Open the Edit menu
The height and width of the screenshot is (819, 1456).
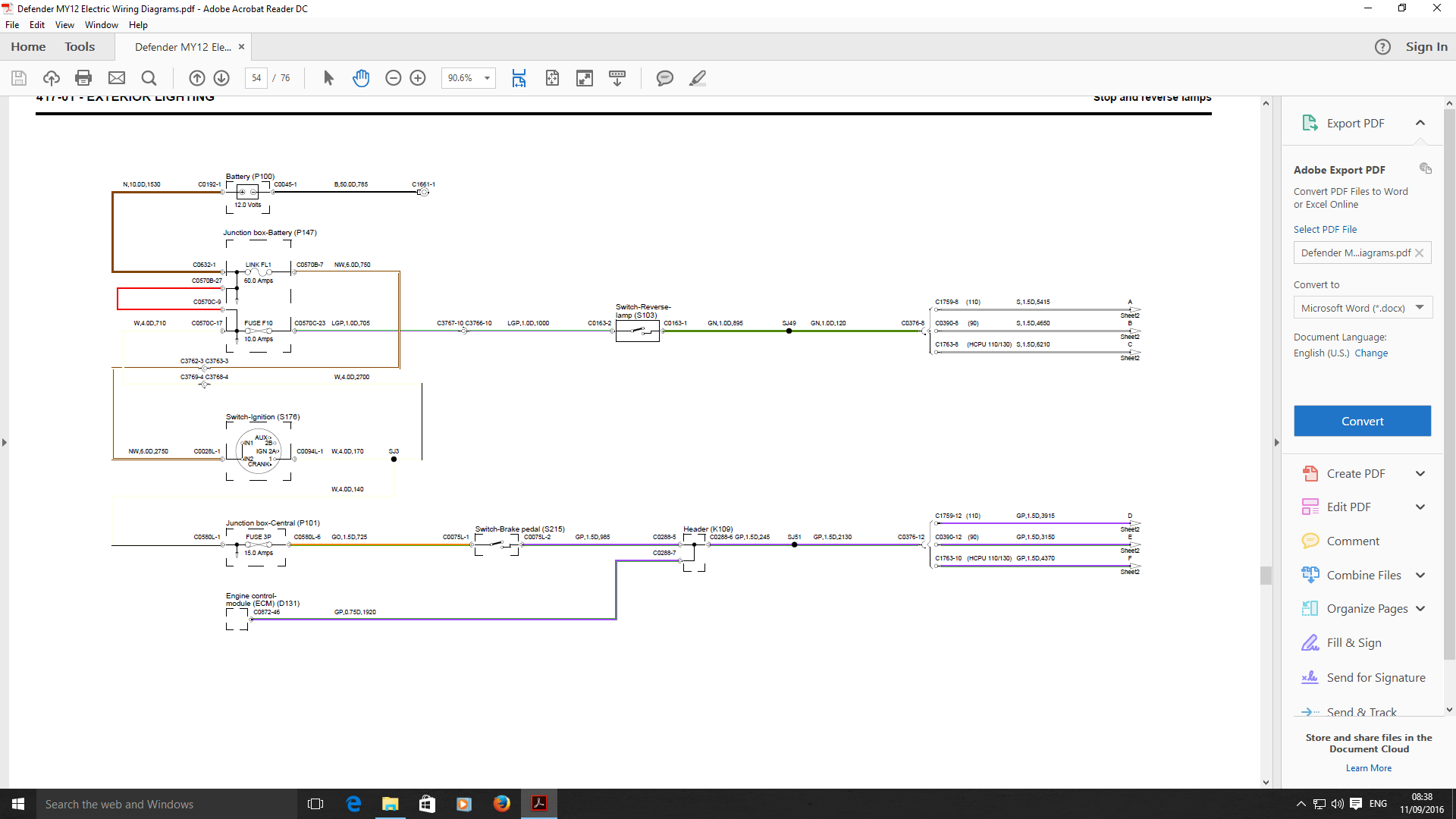37,25
